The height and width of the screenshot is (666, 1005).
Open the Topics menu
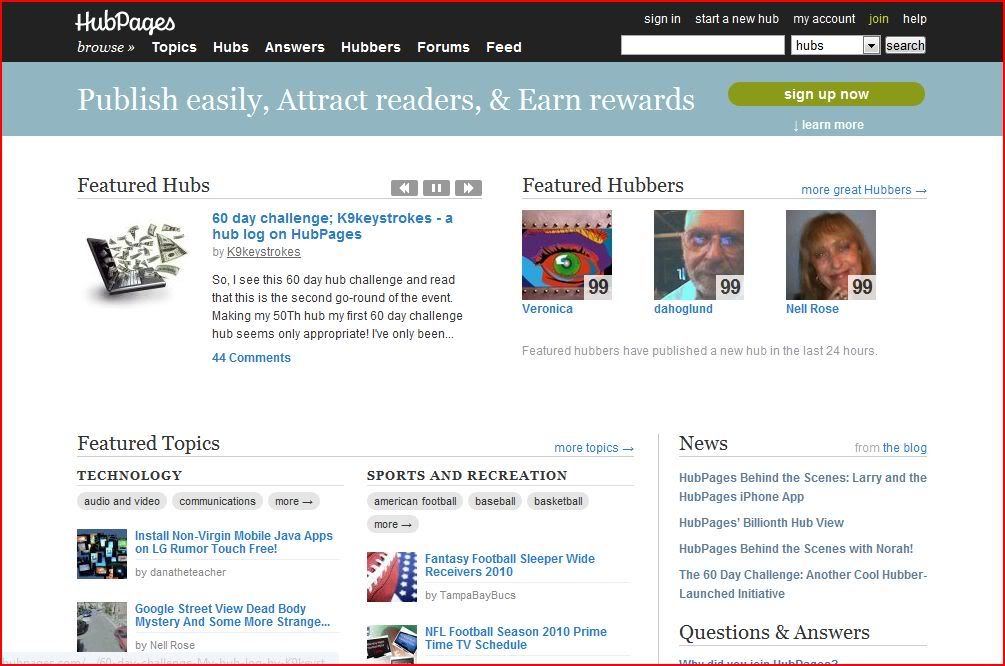click(174, 47)
